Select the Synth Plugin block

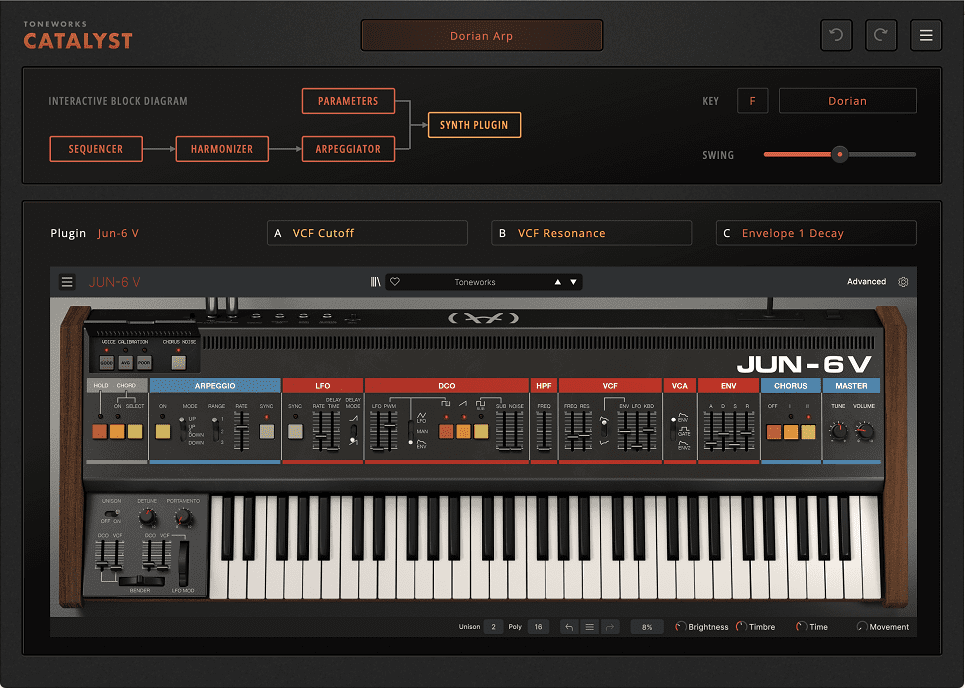point(474,125)
